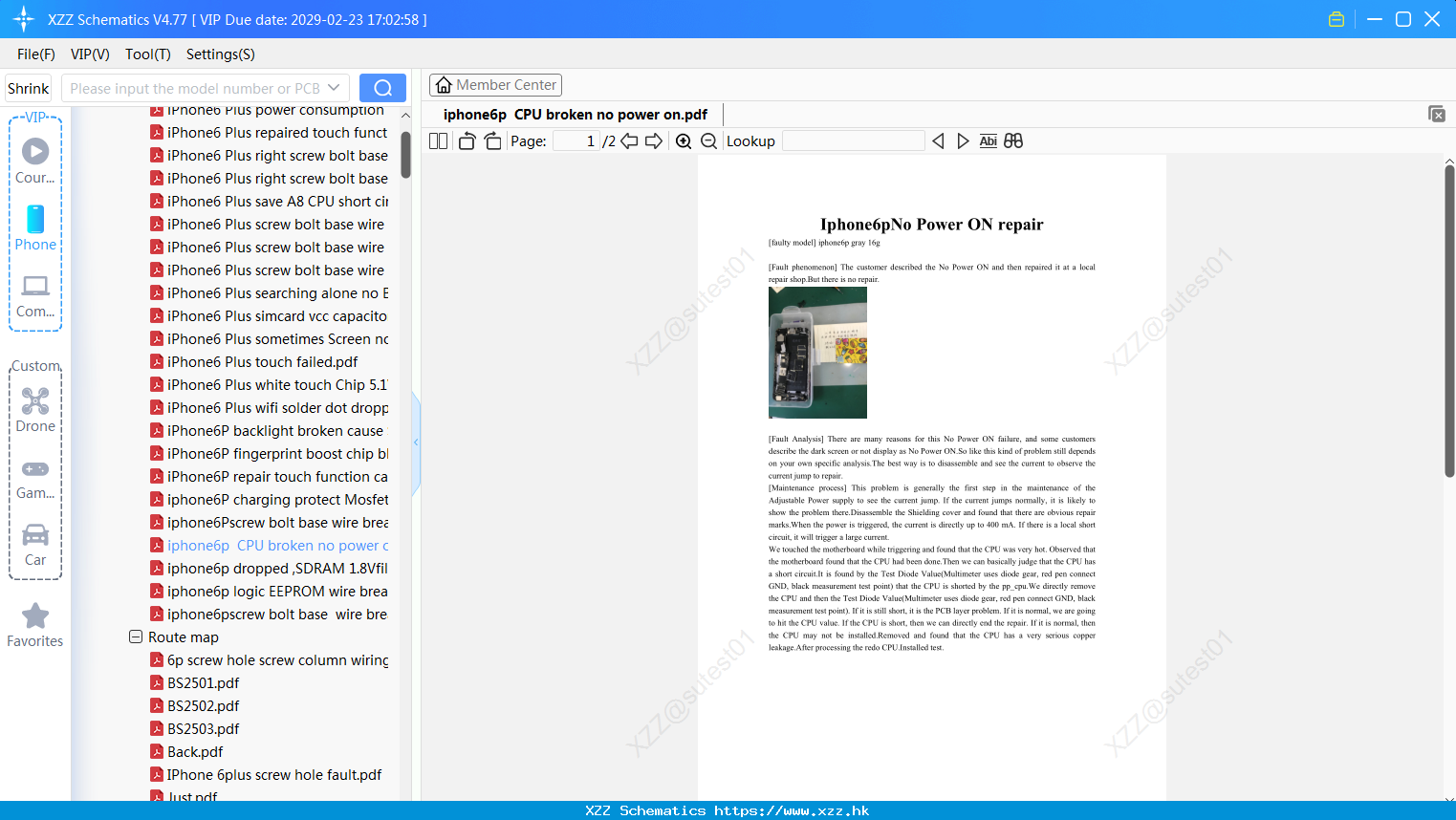Screen dimensions: 1456x820
Task: Click the binoculars search icon
Action: [1013, 141]
